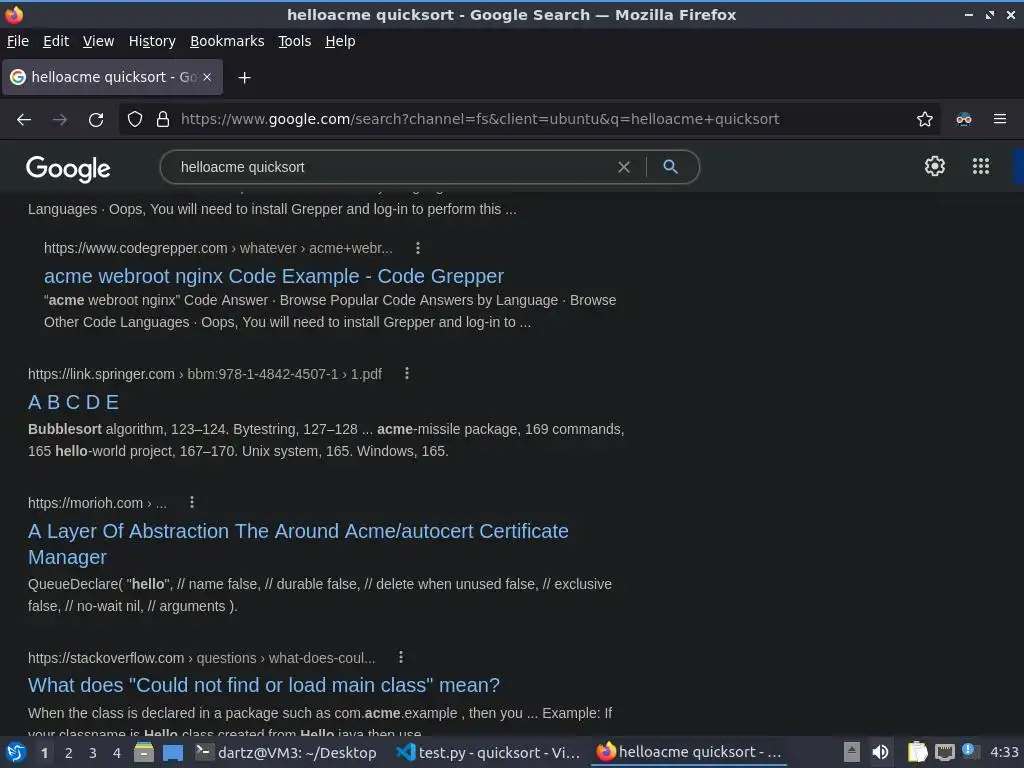Open more options for springer result
The height and width of the screenshot is (768, 1024).
[x=407, y=374]
